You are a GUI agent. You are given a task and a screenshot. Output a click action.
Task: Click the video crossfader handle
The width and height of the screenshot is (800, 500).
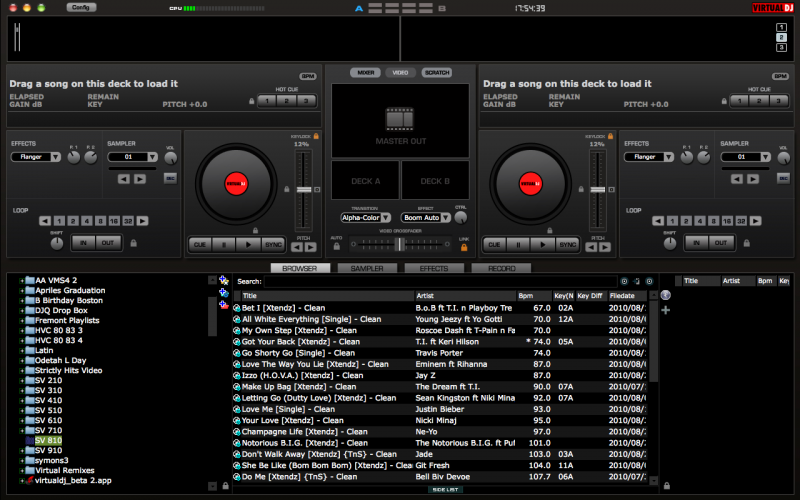pos(399,244)
